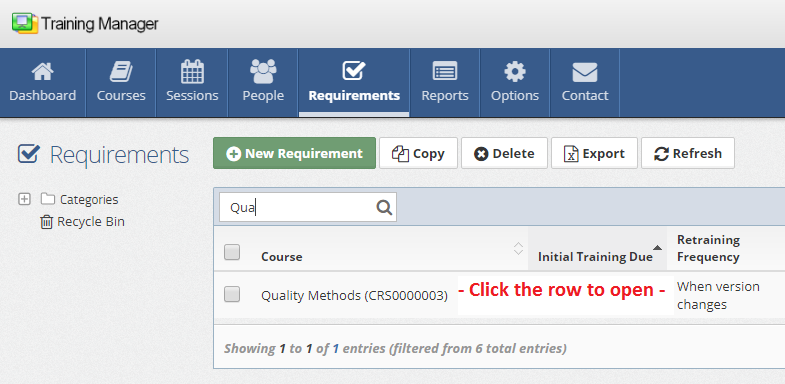Open the Dashboard tab
785x384 pixels.
tap(43, 83)
